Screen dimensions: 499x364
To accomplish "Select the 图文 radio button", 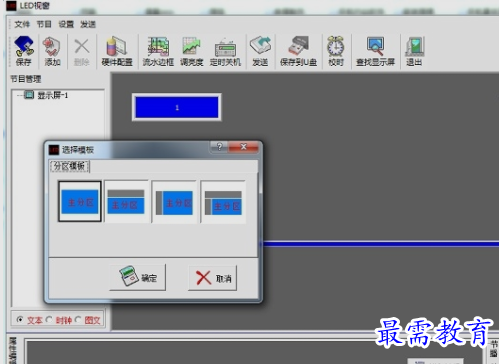I will tap(78, 320).
